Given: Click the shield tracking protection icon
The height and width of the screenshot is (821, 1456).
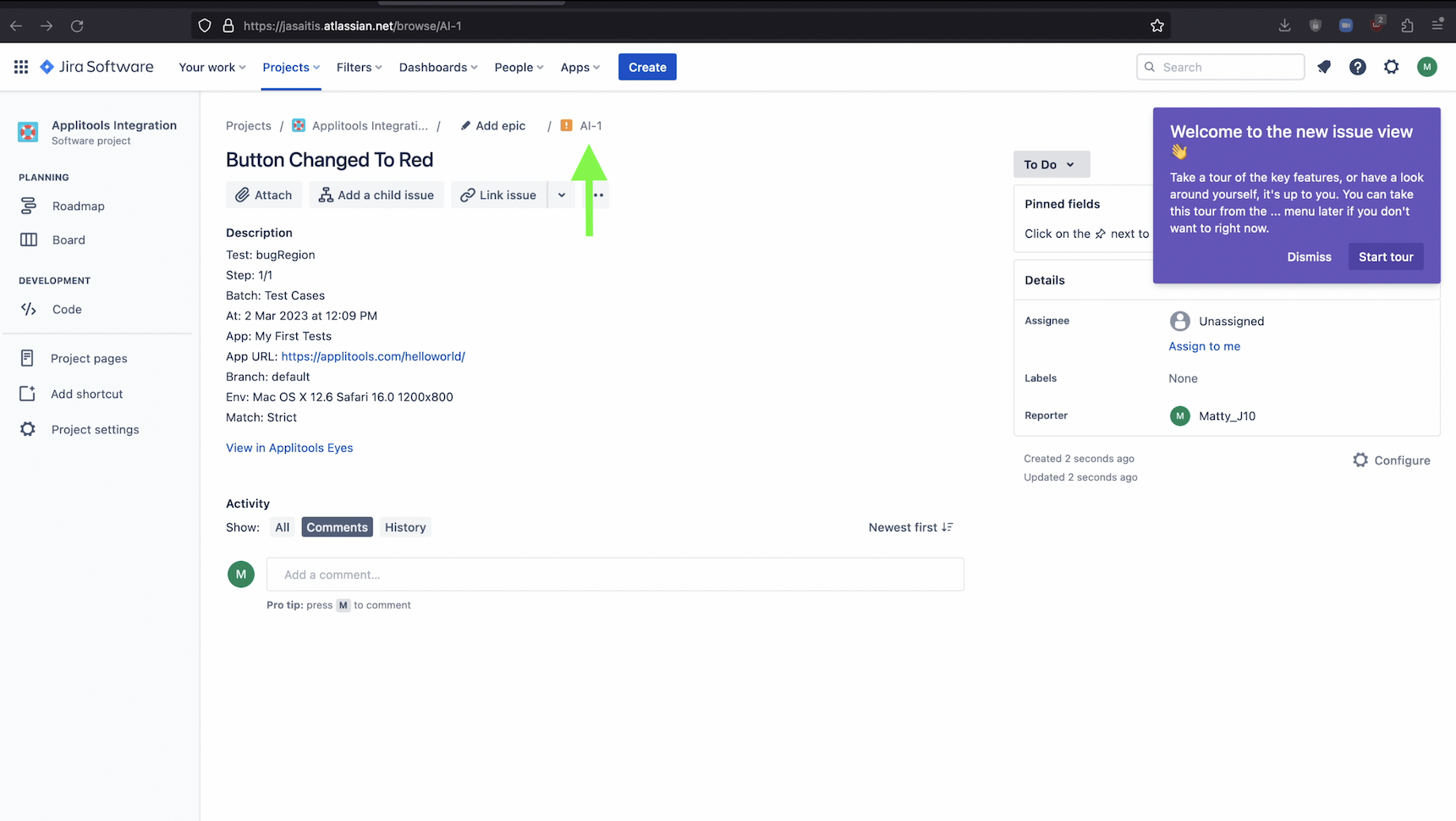Looking at the screenshot, I should (x=205, y=25).
